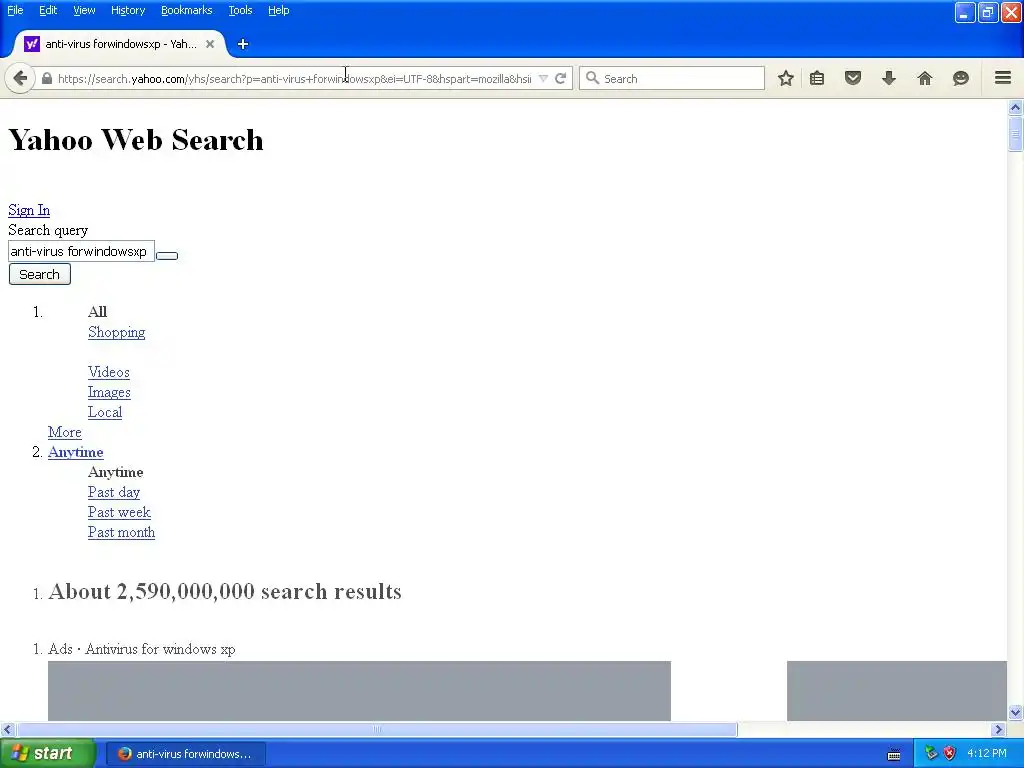
Task: Expand the More link
Action: 65,432
